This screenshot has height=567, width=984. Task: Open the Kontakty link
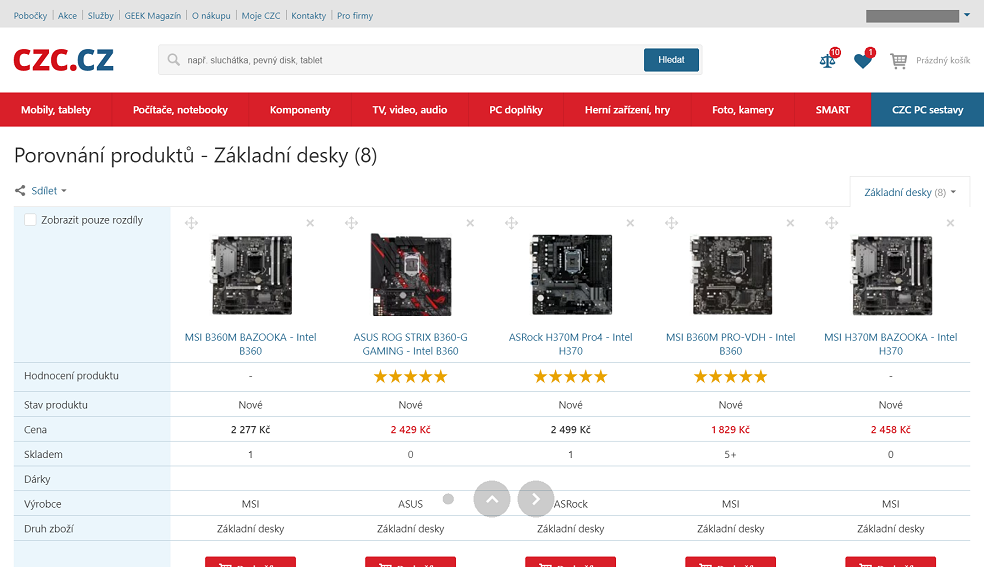point(309,16)
